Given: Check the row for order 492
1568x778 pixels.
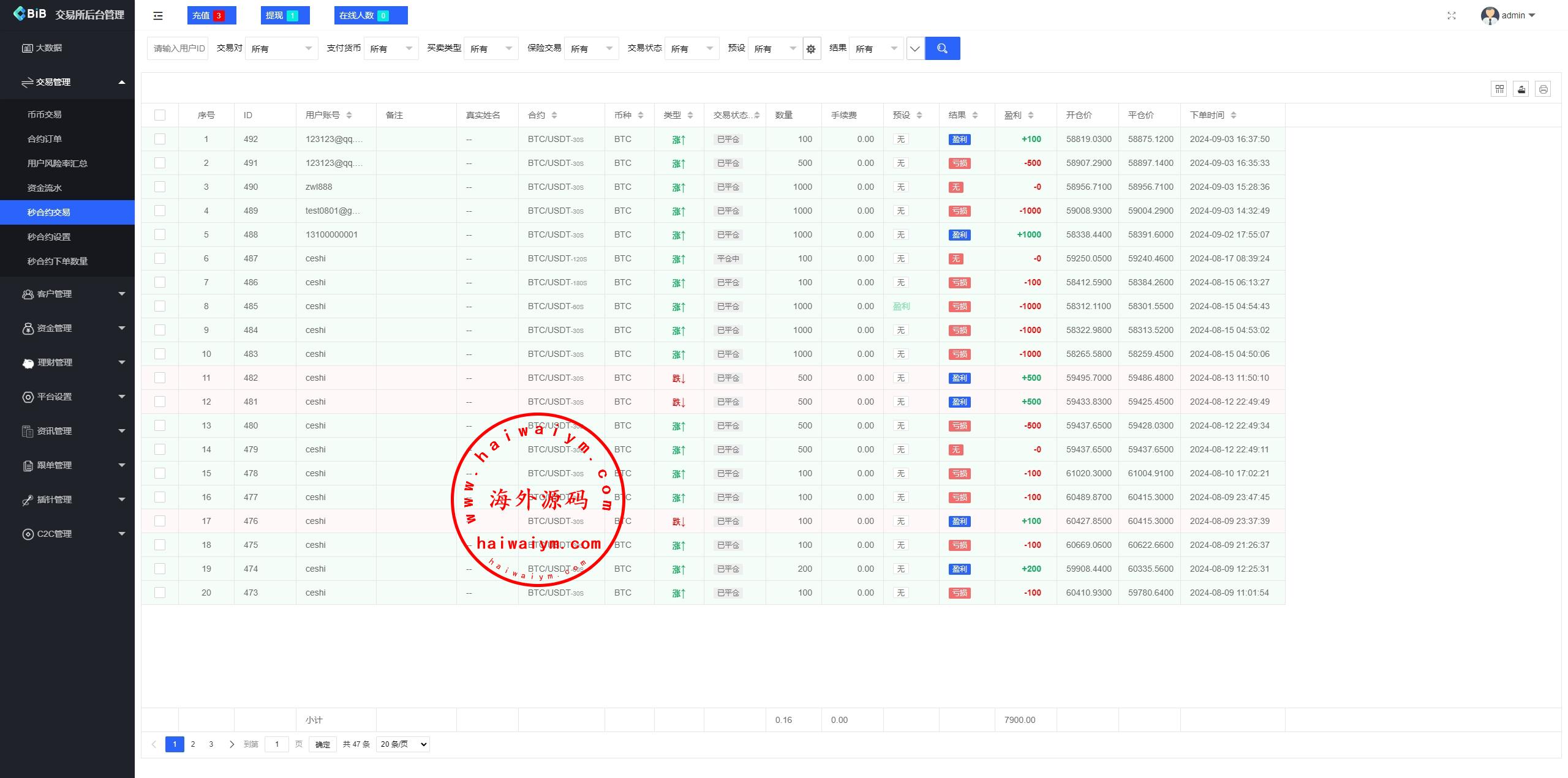Looking at the screenshot, I should tap(160, 139).
